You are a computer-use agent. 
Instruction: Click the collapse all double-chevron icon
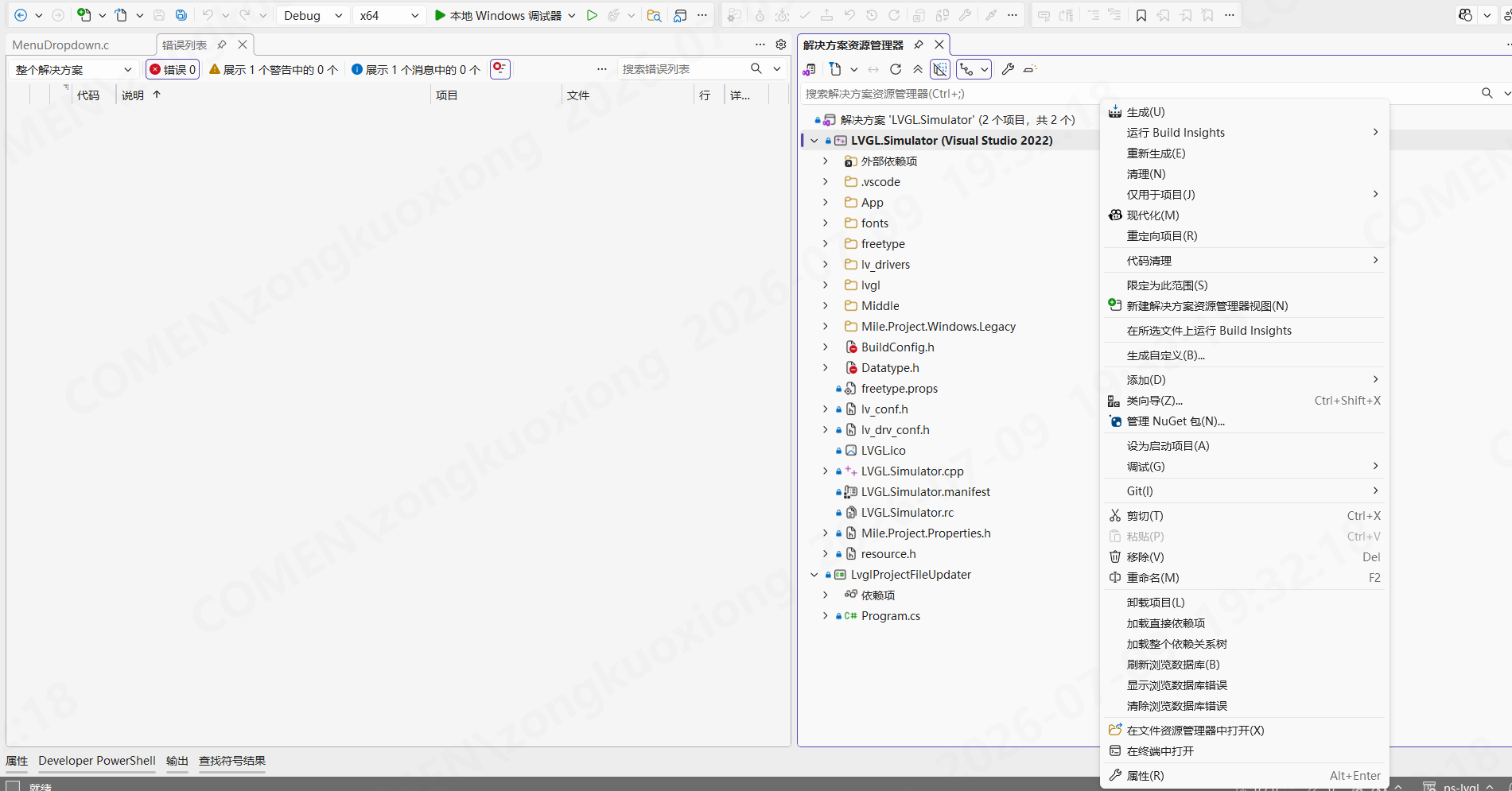coord(918,69)
